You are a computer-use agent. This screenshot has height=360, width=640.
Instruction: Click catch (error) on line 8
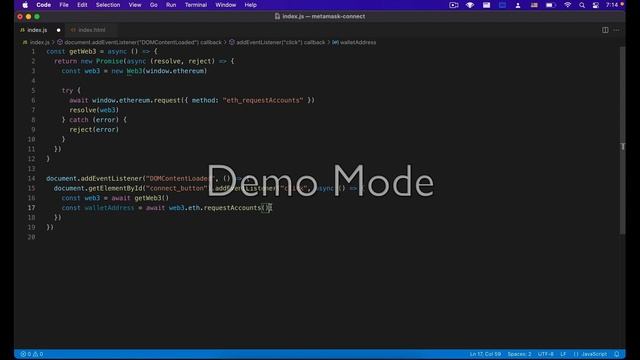click(x=94, y=120)
